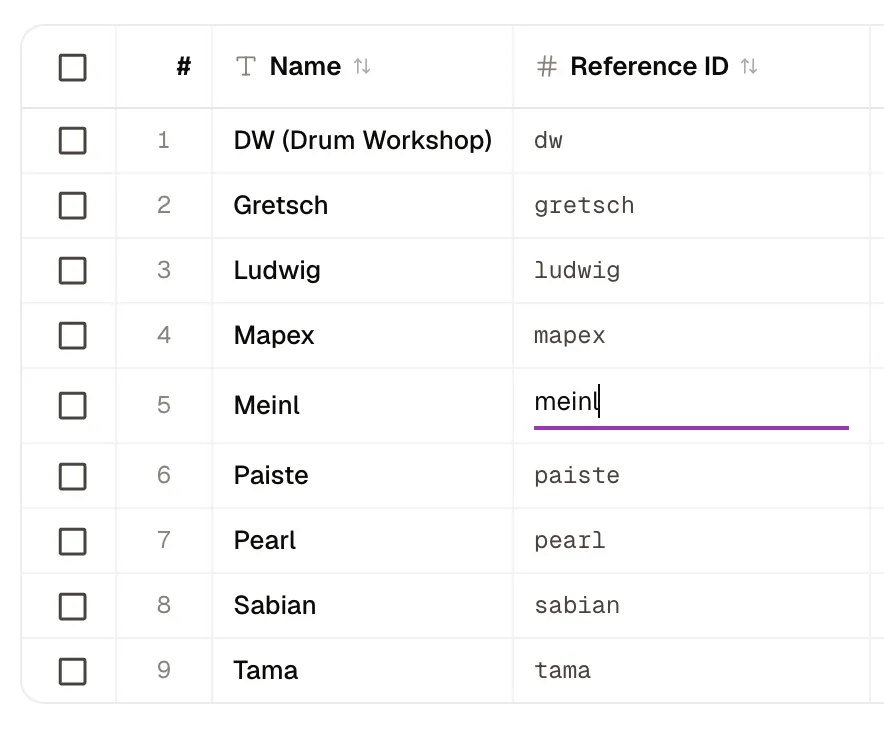Click the Pearl name cell
This screenshot has height=742, width=884.
[x=363, y=541]
